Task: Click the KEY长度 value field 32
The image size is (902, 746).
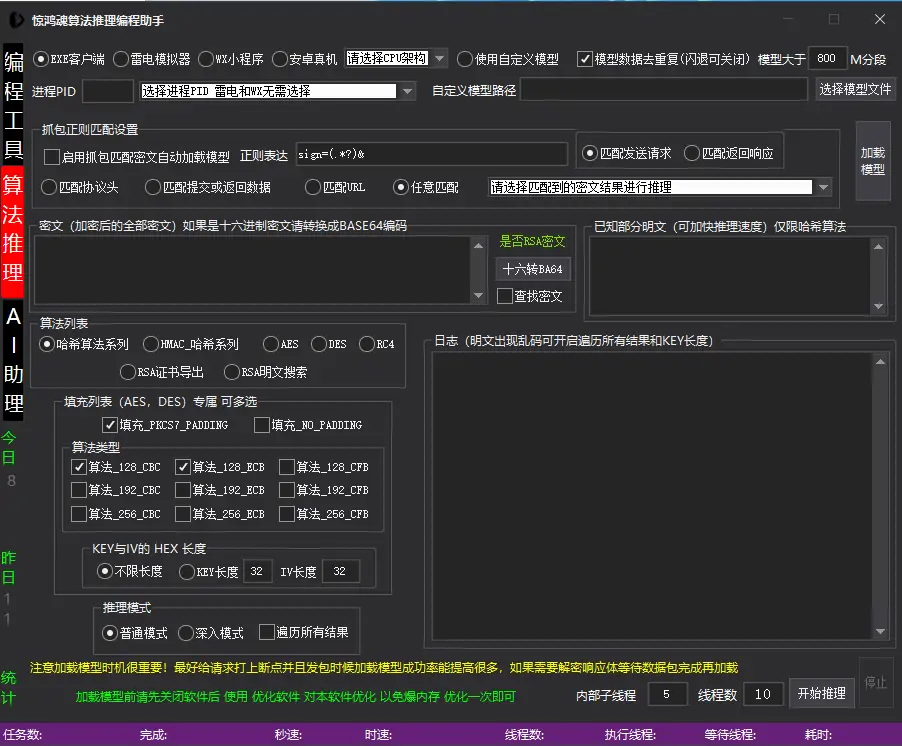Action: [x=257, y=571]
